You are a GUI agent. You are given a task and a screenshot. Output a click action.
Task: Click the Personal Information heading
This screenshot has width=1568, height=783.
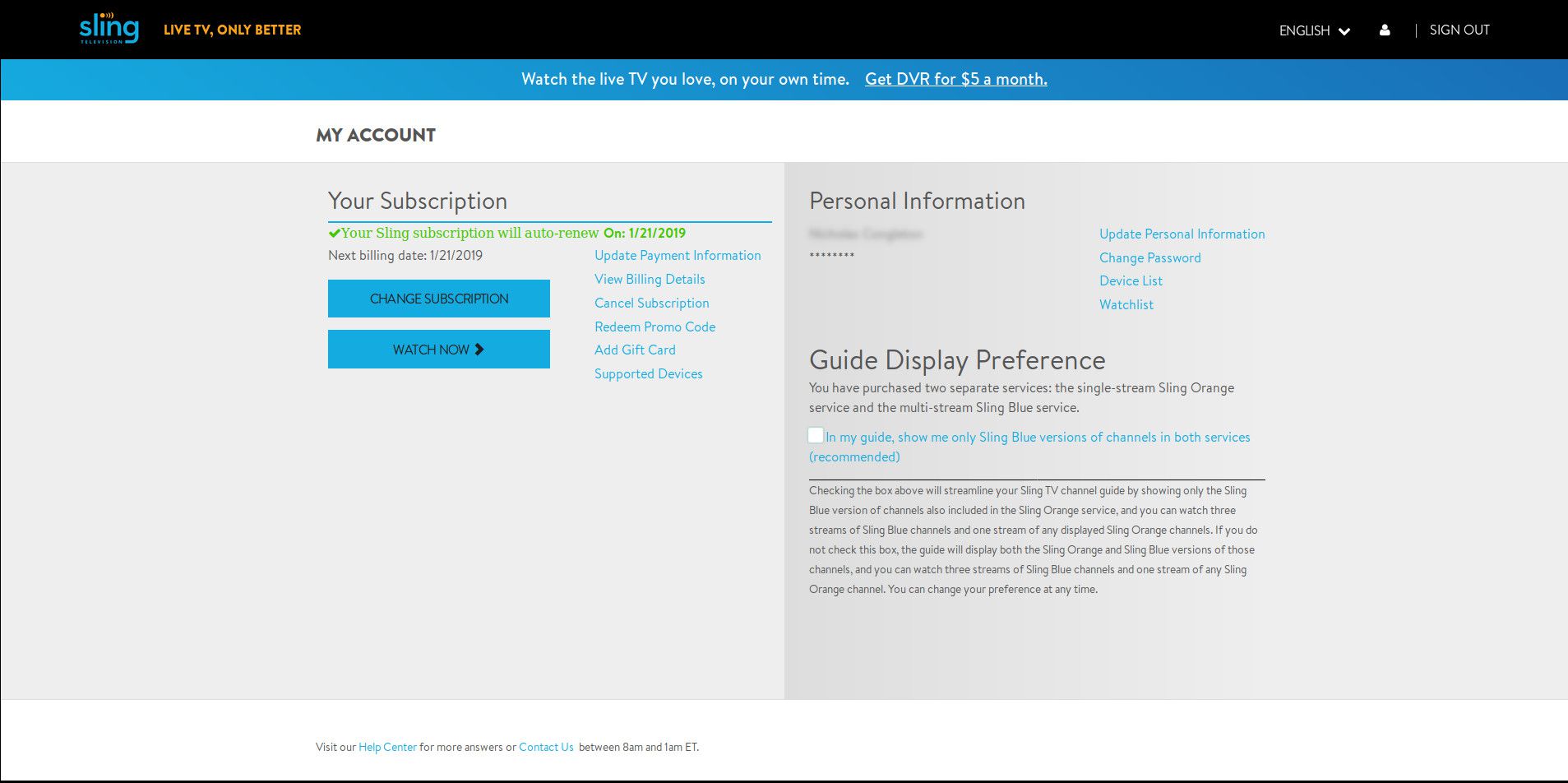[917, 202]
